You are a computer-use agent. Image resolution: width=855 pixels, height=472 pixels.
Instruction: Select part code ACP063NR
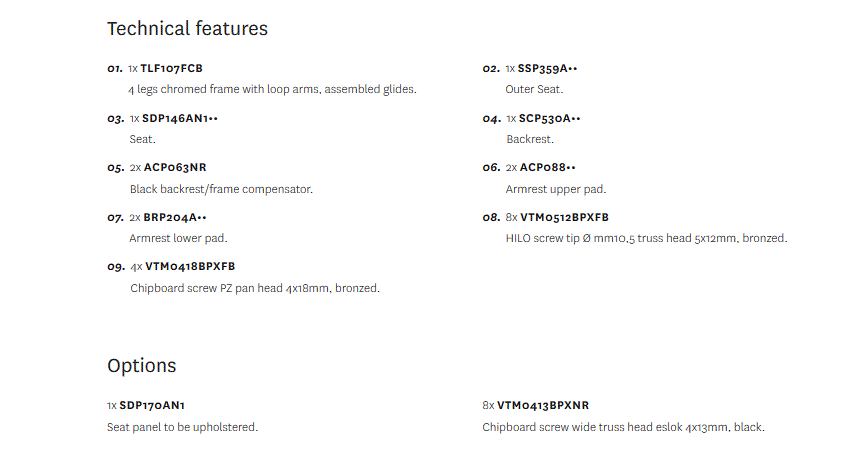[174, 168]
